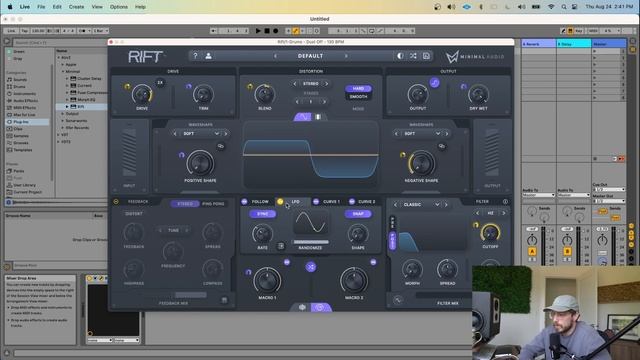The image size is (640, 360).
Task: Click the Filter Mix slider
Action: pyautogui.click(x=443, y=295)
